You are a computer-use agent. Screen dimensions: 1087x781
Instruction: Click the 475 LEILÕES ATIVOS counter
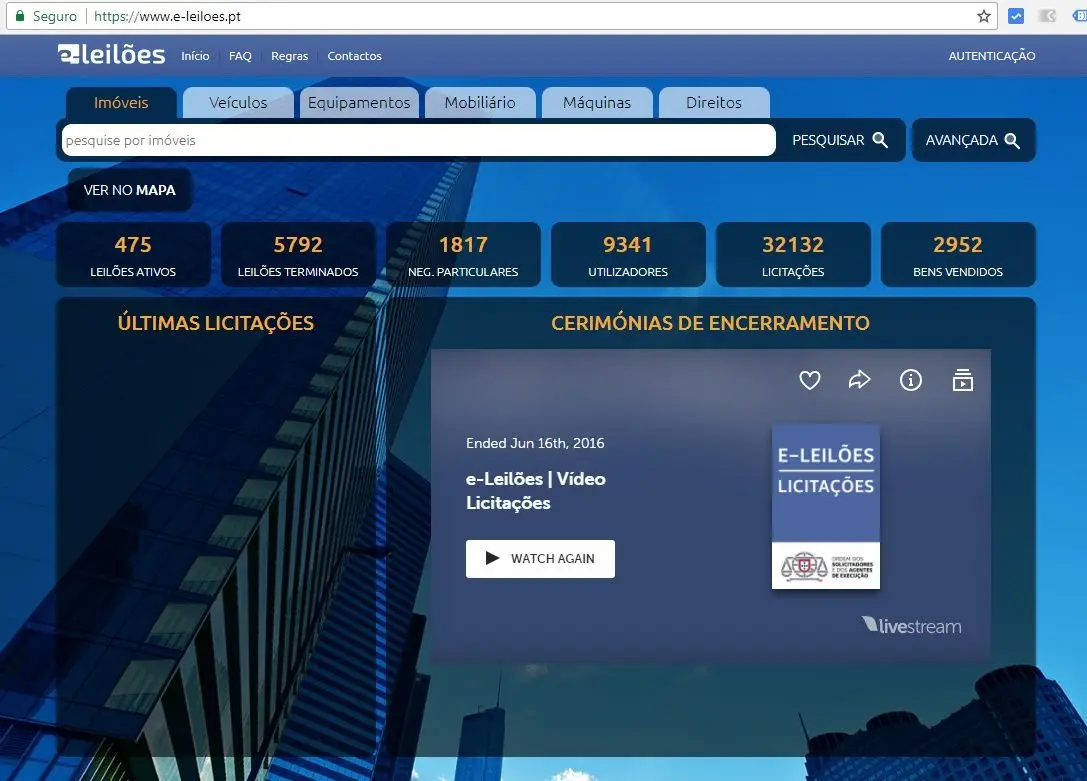(x=133, y=254)
